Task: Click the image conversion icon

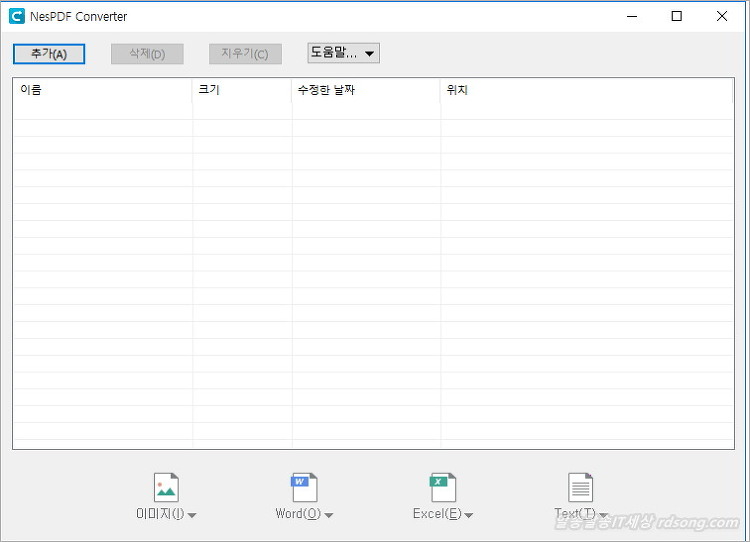Action: tap(166, 487)
